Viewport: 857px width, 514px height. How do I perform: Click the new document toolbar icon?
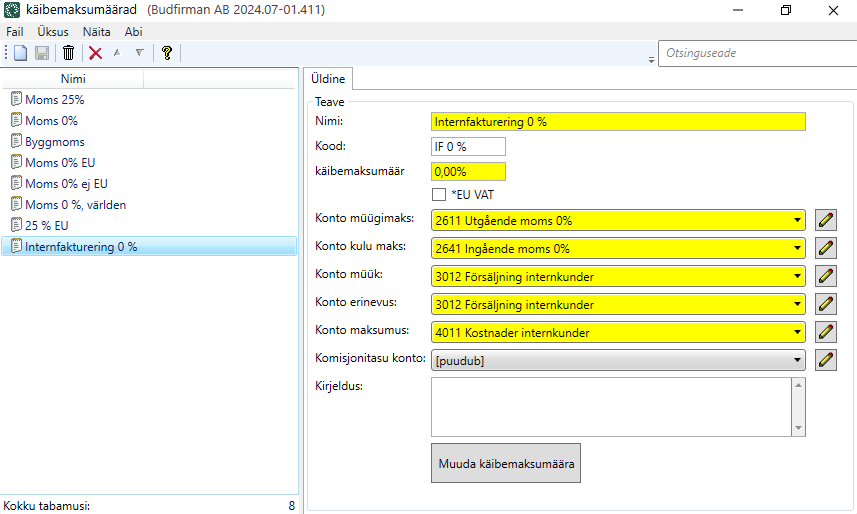[20, 53]
